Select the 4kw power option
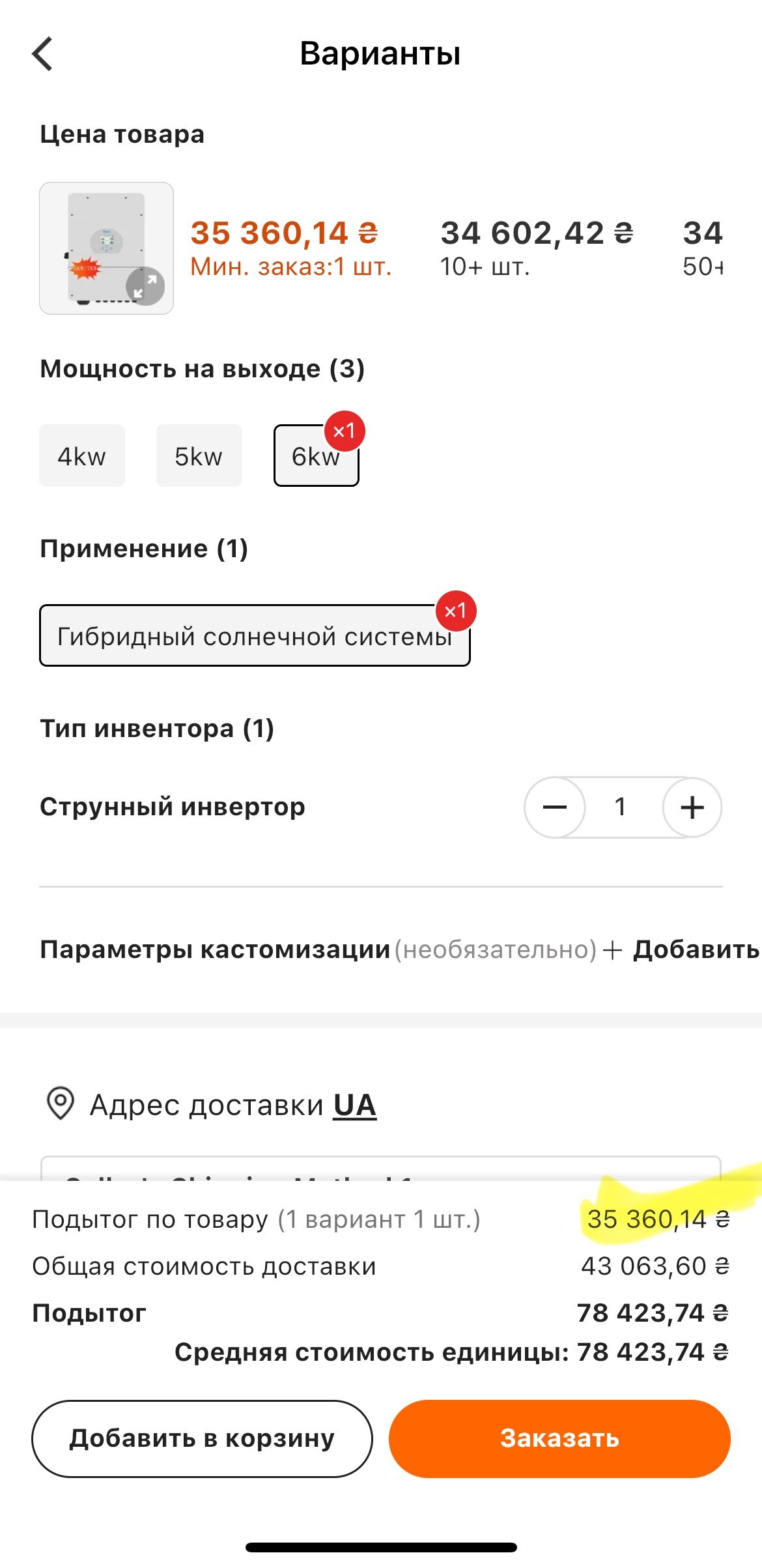762x1568 pixels. [82, 456]
